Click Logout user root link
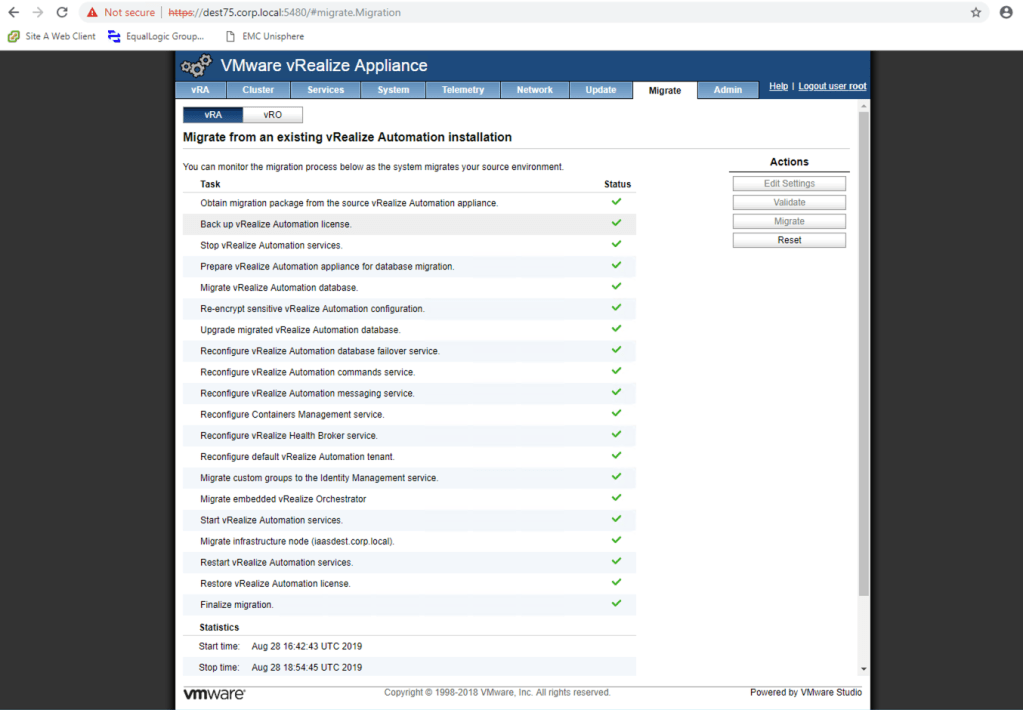The height and width of the screenshot is (710, 1023). tap(832, 87)
